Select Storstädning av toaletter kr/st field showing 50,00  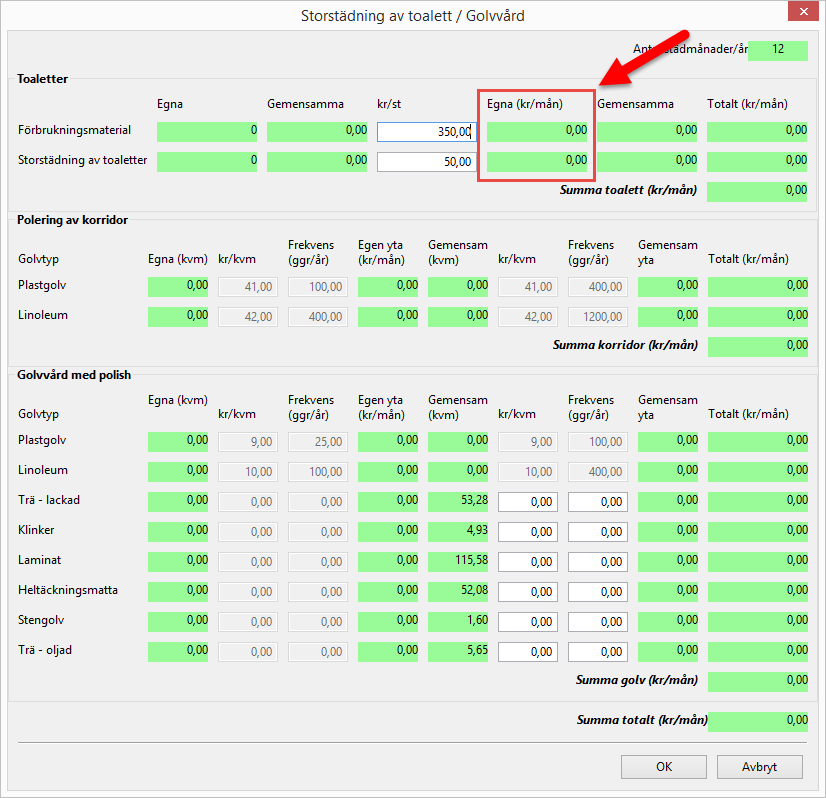click(426, 161)
